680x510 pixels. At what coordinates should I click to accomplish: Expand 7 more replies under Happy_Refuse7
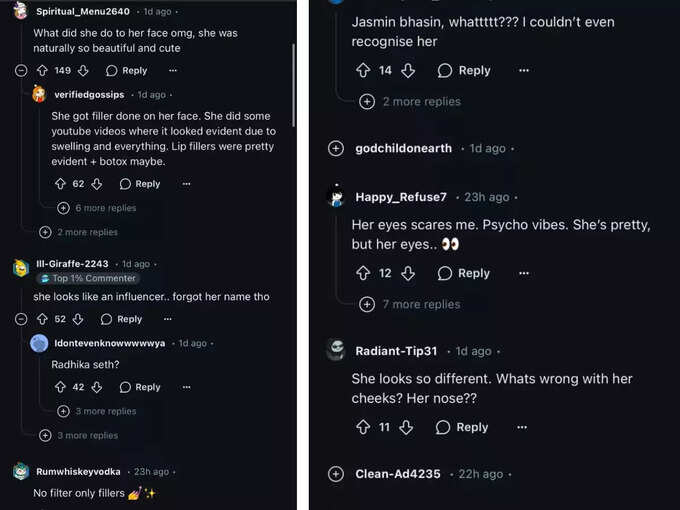pos(410,304)
